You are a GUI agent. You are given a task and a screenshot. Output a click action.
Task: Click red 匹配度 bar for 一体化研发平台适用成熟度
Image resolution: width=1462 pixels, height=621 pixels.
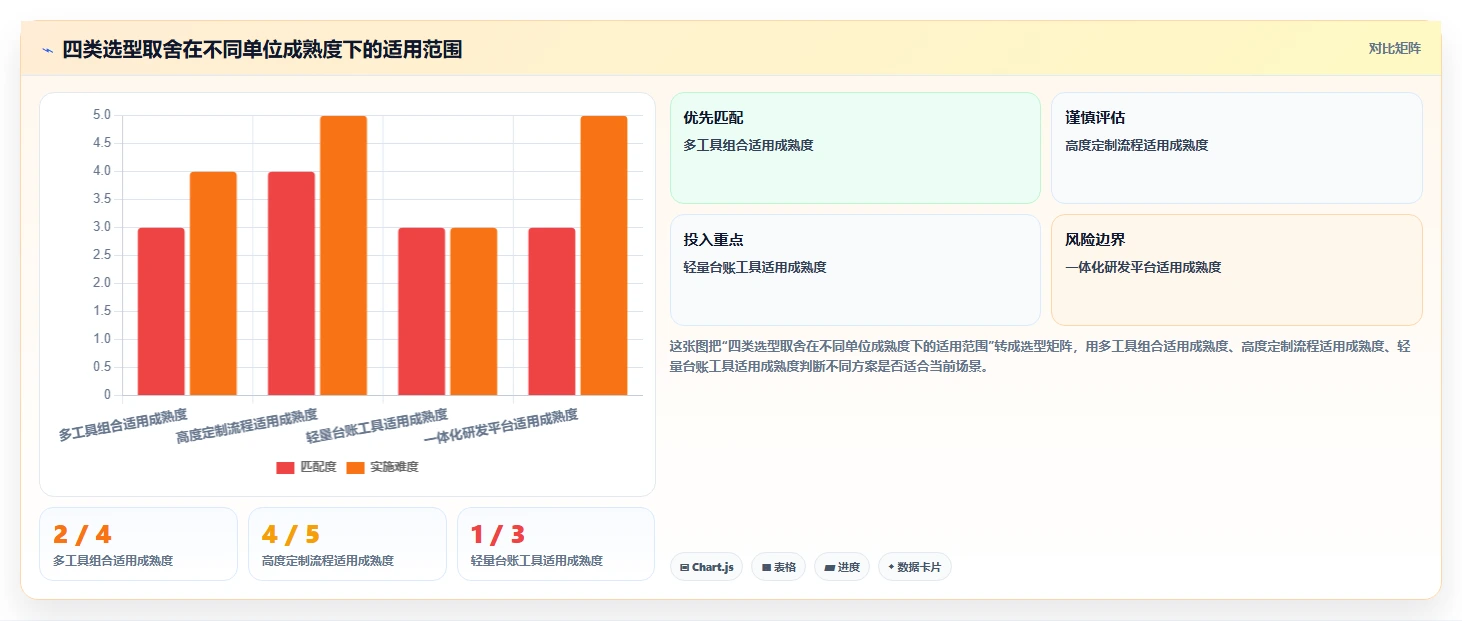[x=551, y=311]
